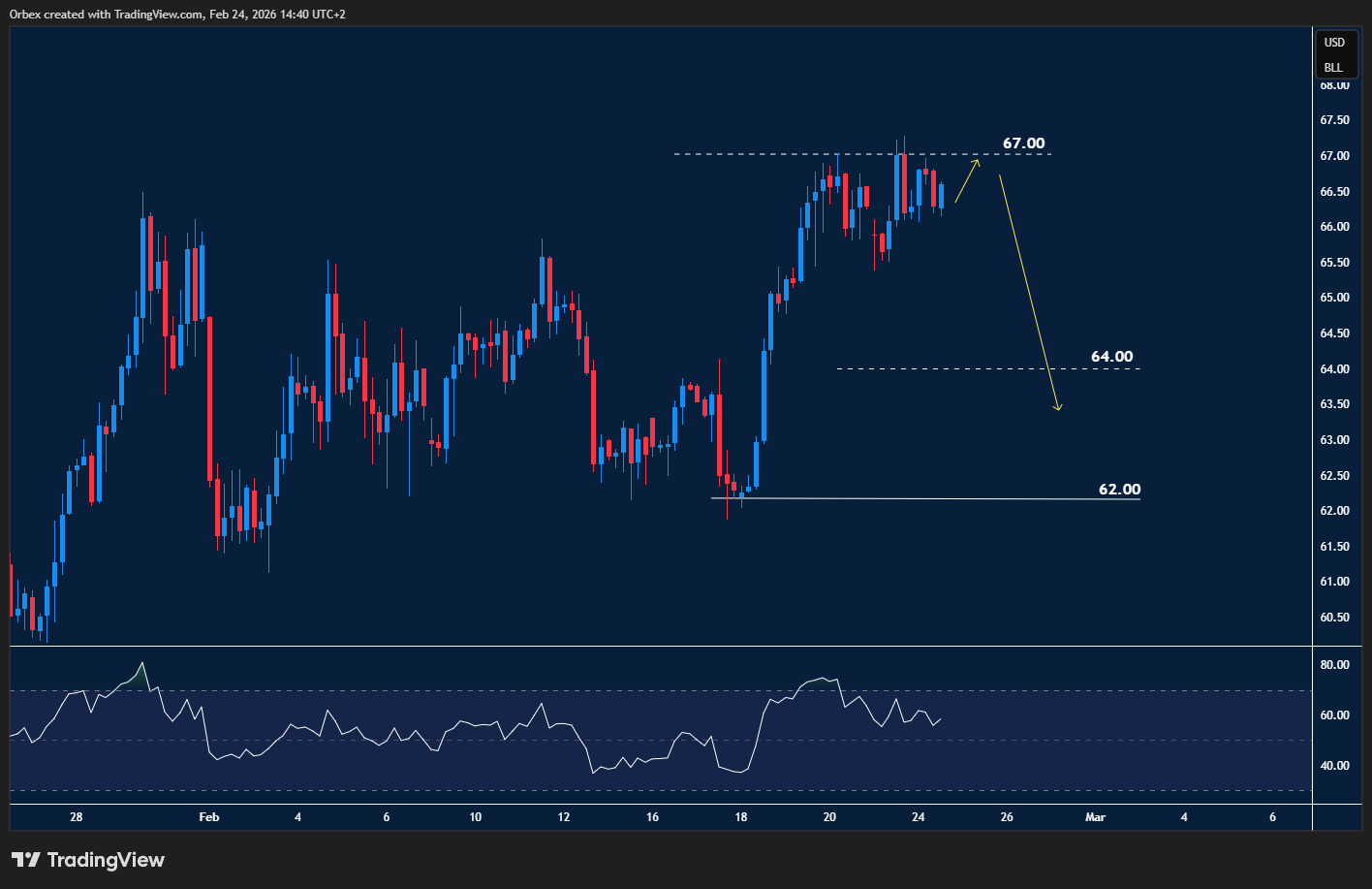Click the TradingView name text link
Screen dimensions: 1372x889
[x=109, y=859]
